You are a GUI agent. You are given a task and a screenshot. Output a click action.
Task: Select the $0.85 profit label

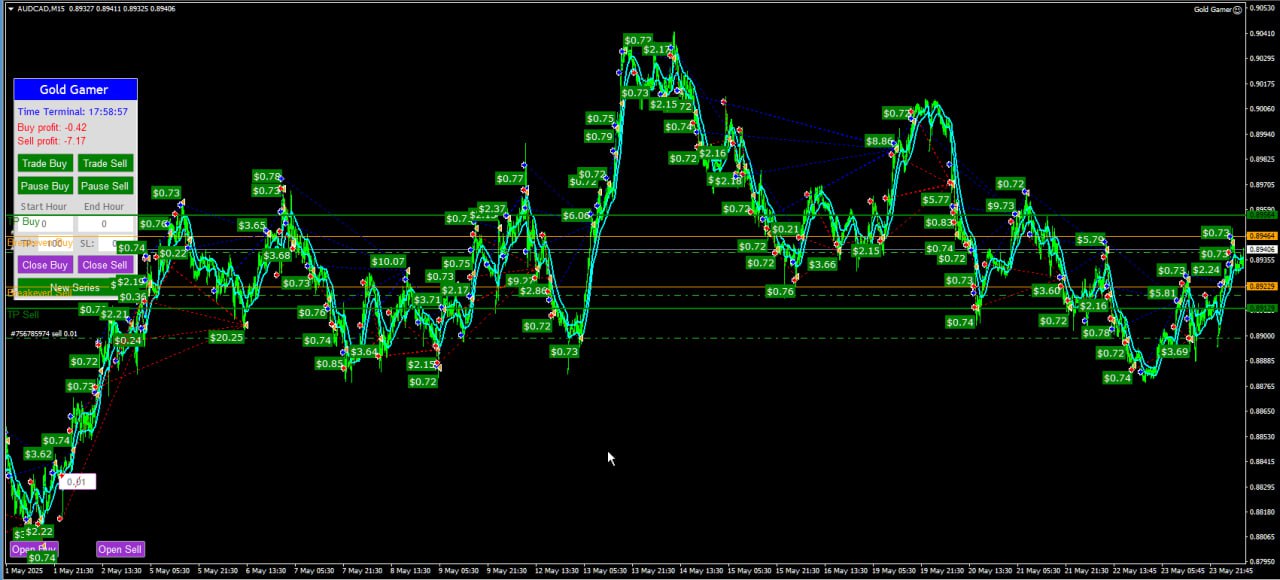(329, 364)
